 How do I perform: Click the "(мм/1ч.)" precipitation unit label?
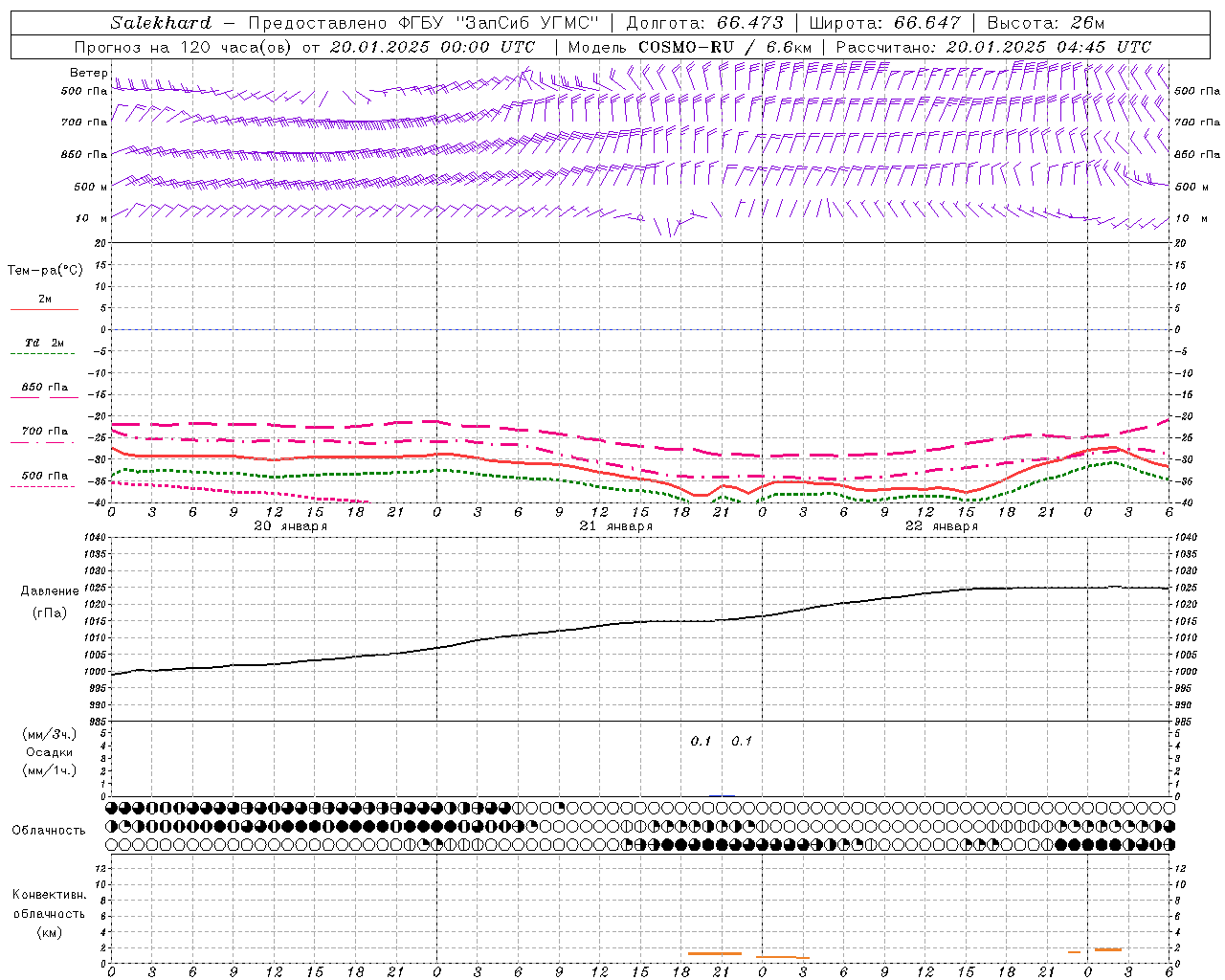click(50, 770)
